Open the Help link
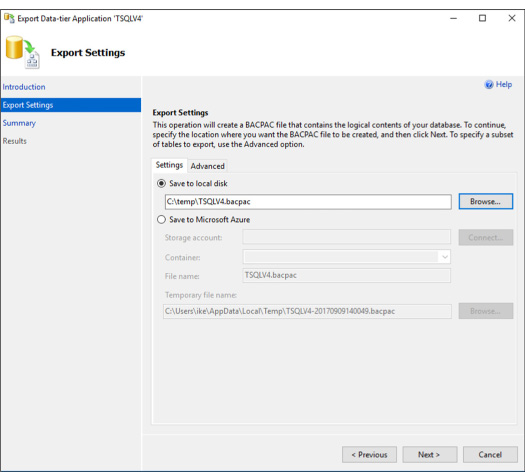 coord(504,85)
